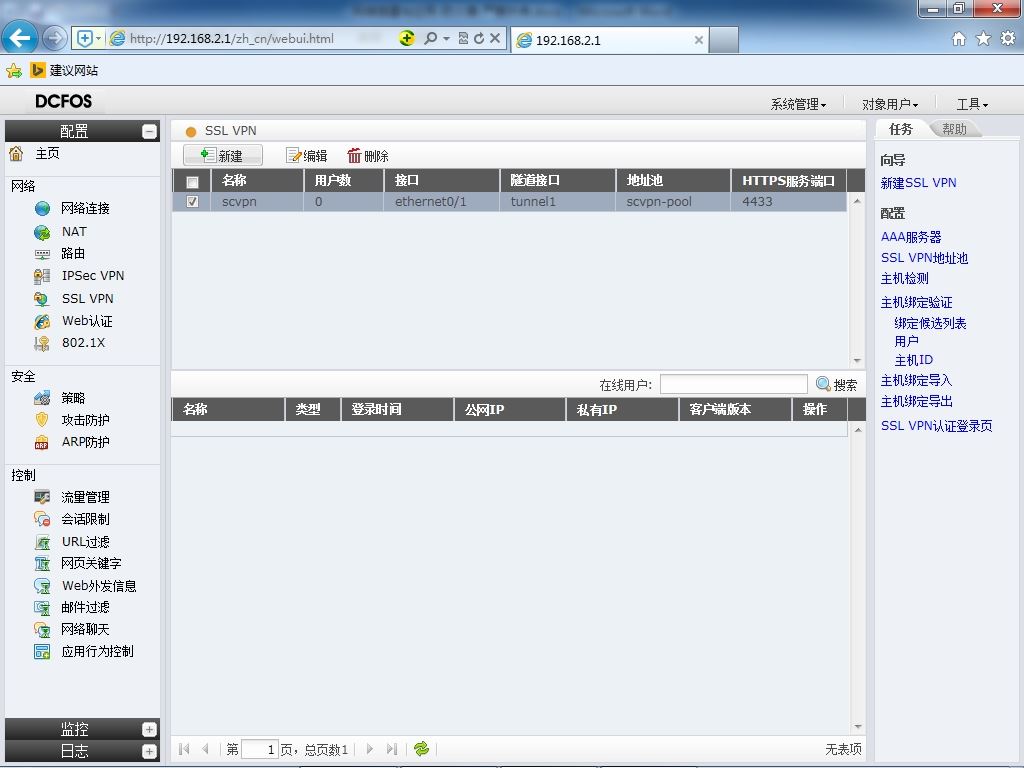
Task: Click the 在线用户 search input field
Action: pos(733,384)
